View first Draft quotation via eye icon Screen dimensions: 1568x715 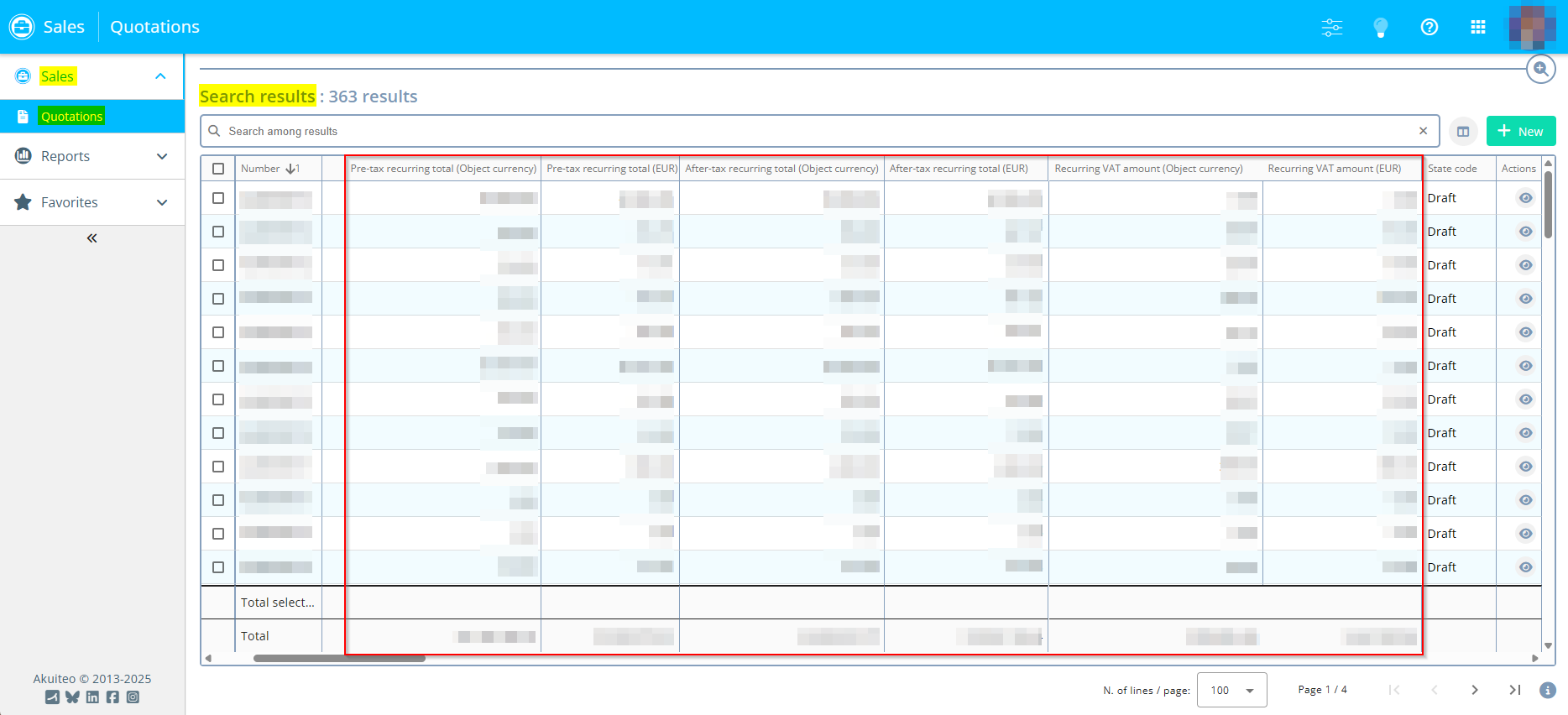click(x=1525, y=198)
